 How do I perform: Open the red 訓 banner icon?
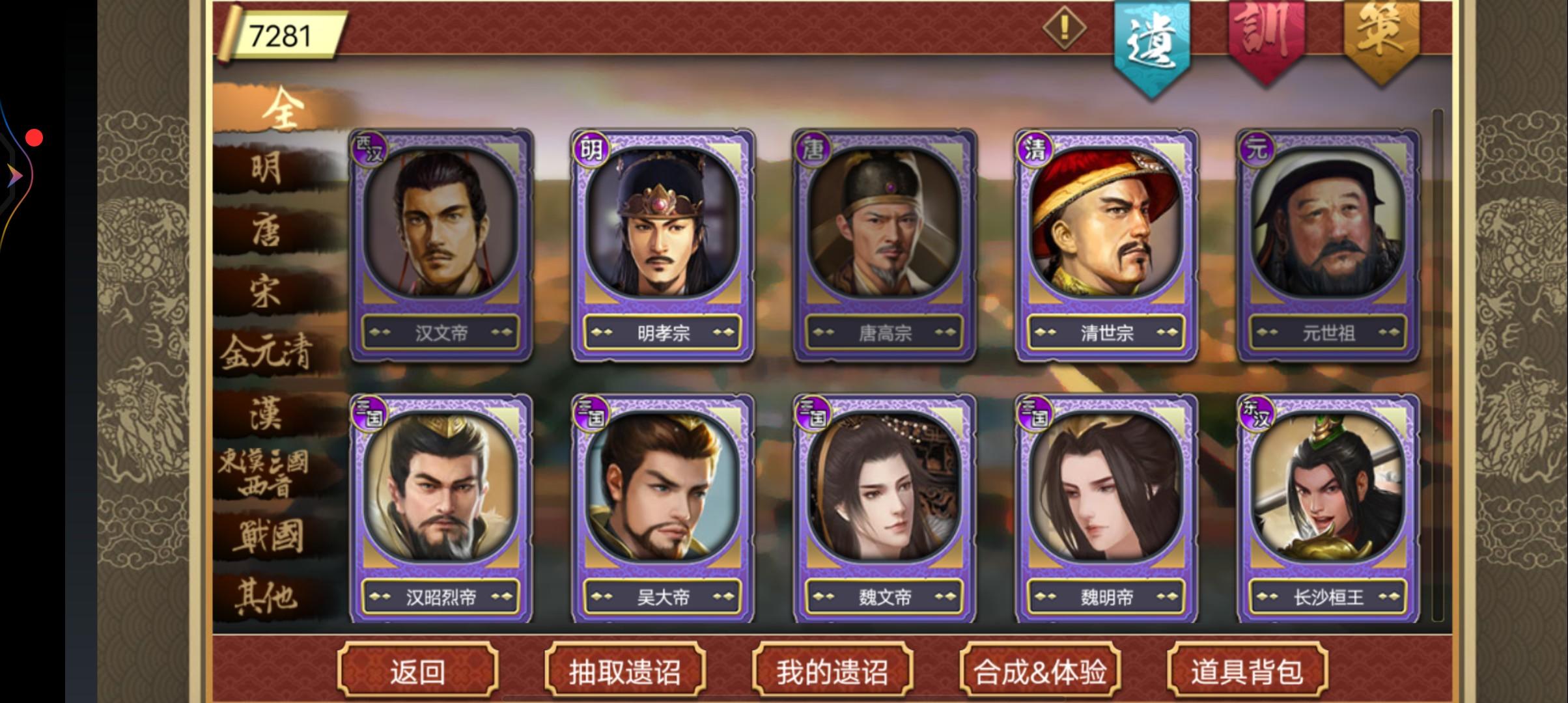click(x=1267, y=40)
